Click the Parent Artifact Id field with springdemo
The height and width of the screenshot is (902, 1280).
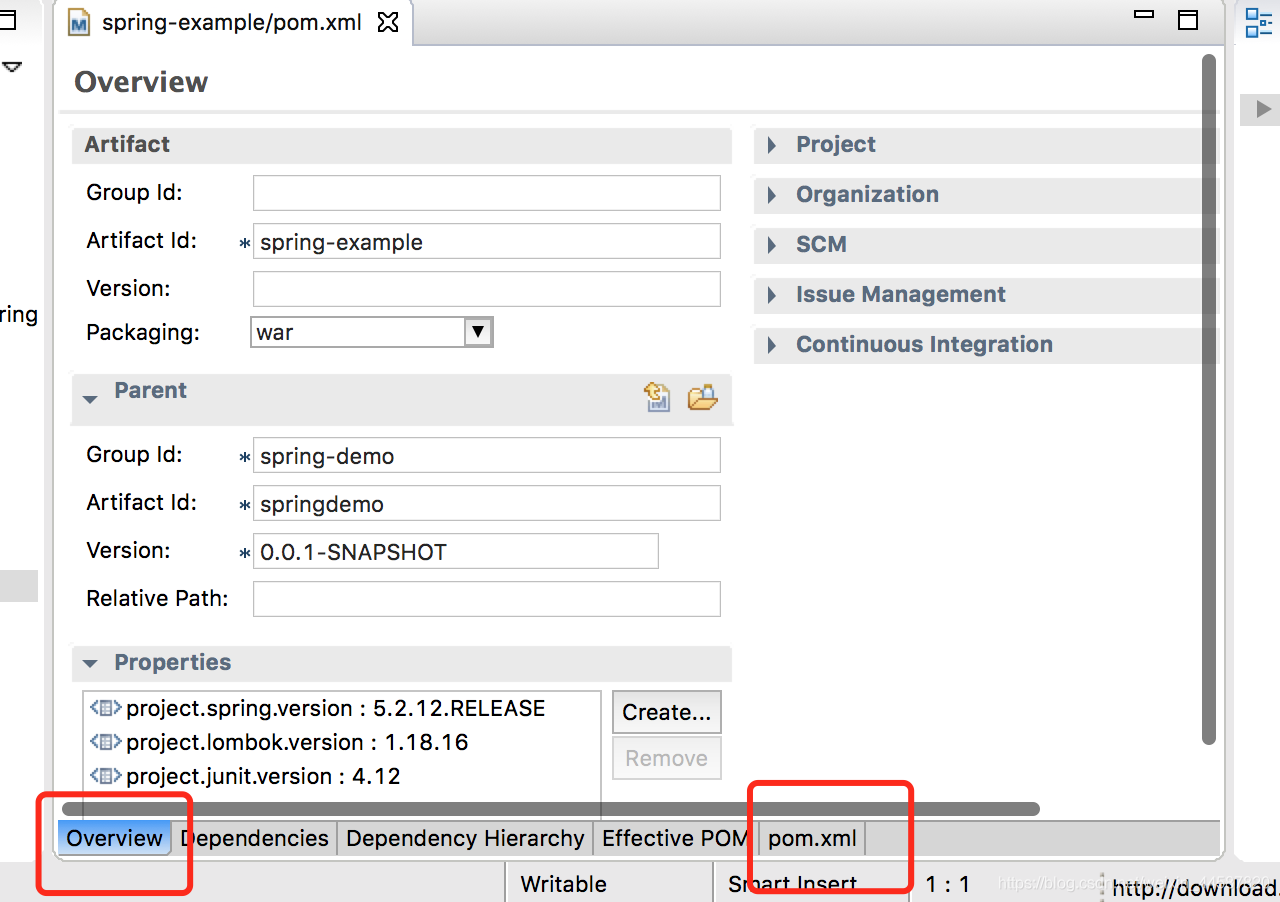(x=487, y=503)
